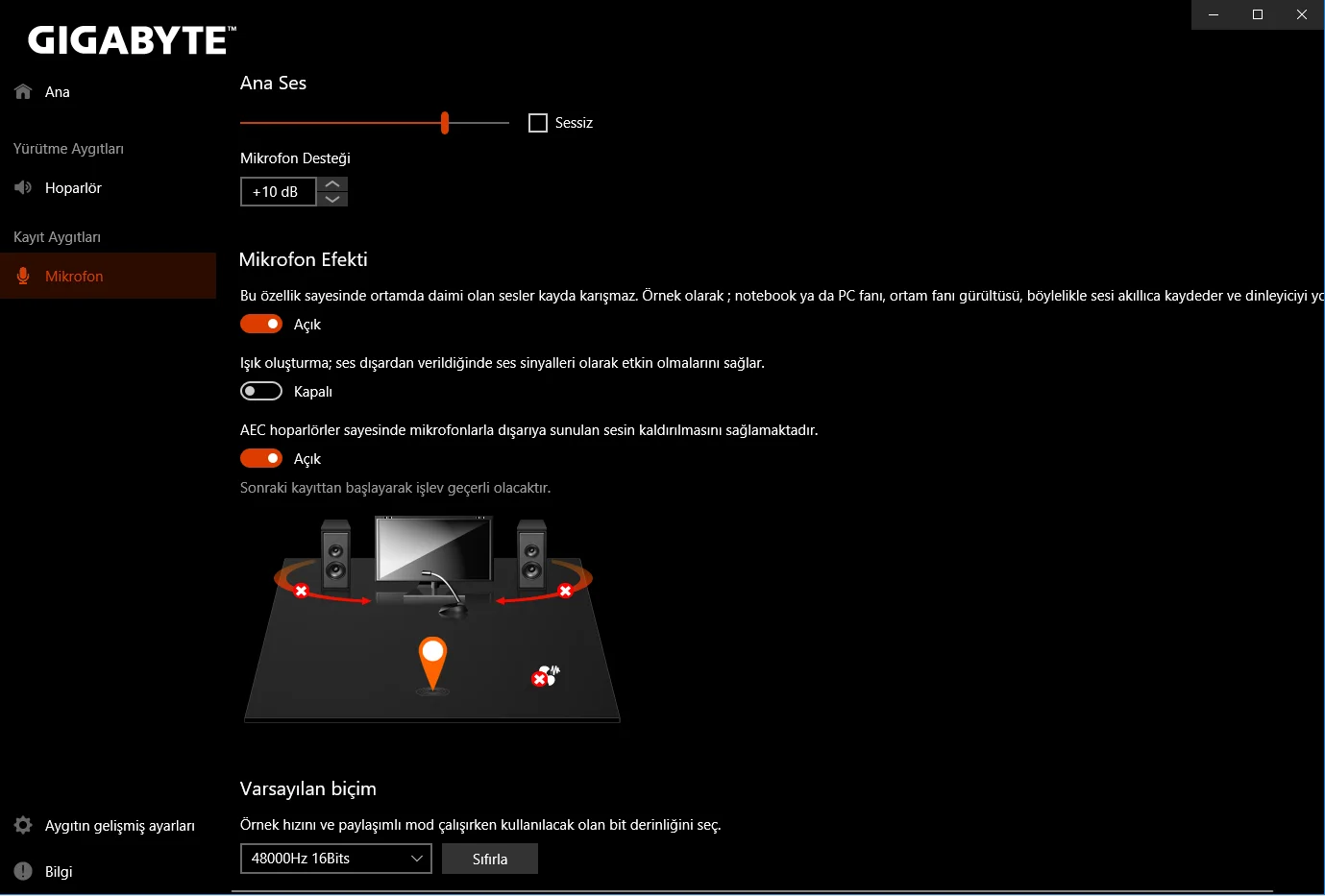The width and height of the screenshot is (1325, 896).
Task: Check the Sessiz mute checkbox
Action: pyautogui.click(x=538, y=123)
